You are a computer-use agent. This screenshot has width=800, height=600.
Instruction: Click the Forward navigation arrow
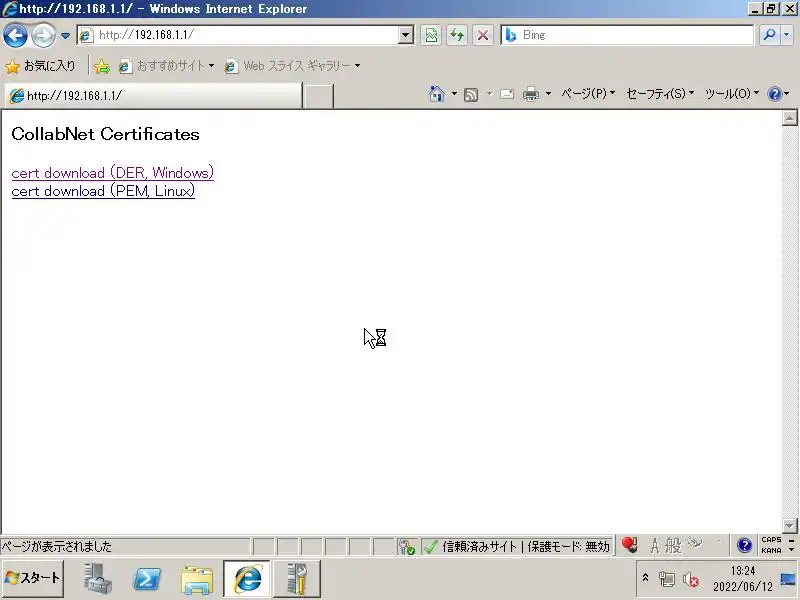click(44, 35)
